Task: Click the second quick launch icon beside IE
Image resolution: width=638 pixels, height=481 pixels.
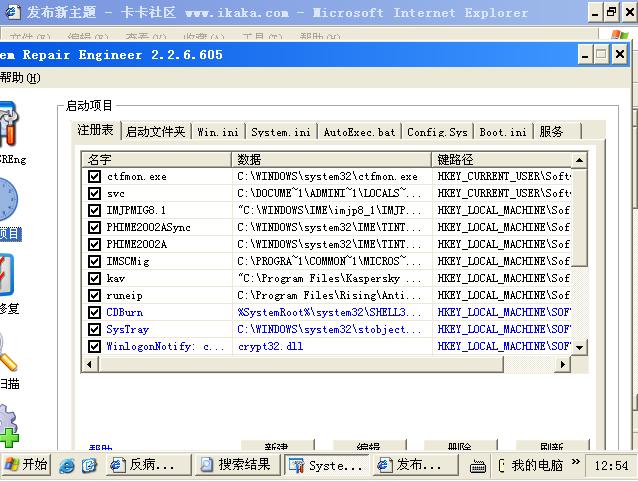Action: tap(89, 465)
